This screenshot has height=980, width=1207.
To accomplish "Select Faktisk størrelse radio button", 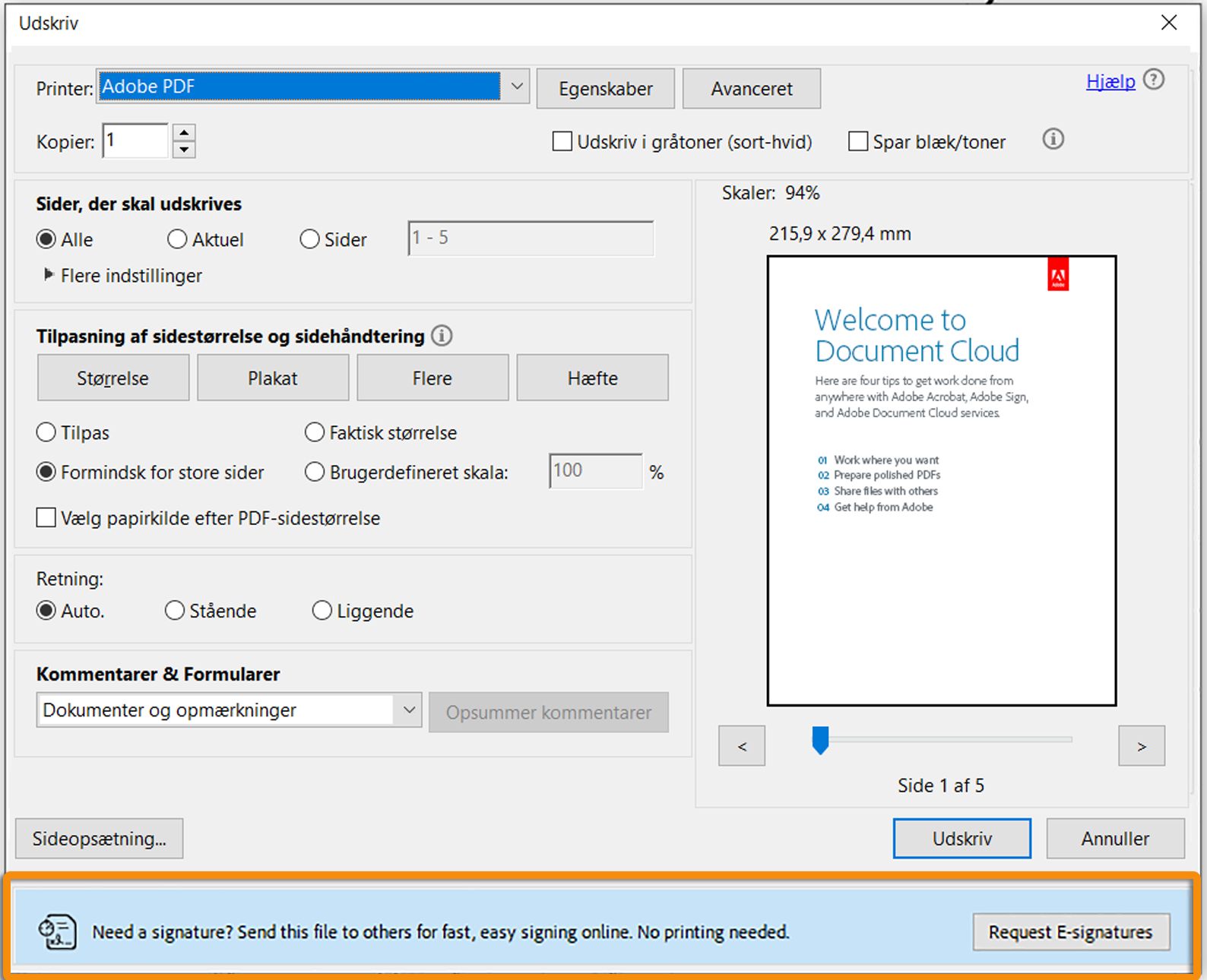I will tap(315, 432).
